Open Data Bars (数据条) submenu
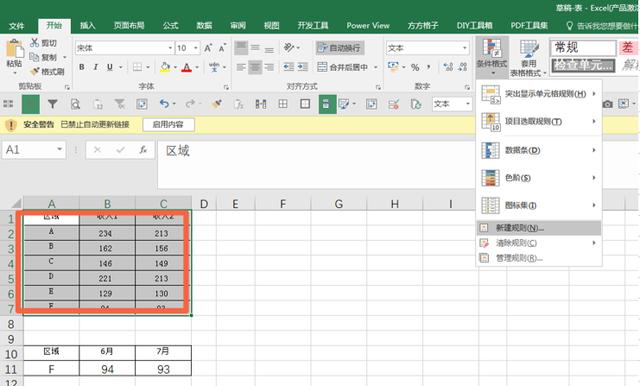640x386 pixels. click(539, 150)
